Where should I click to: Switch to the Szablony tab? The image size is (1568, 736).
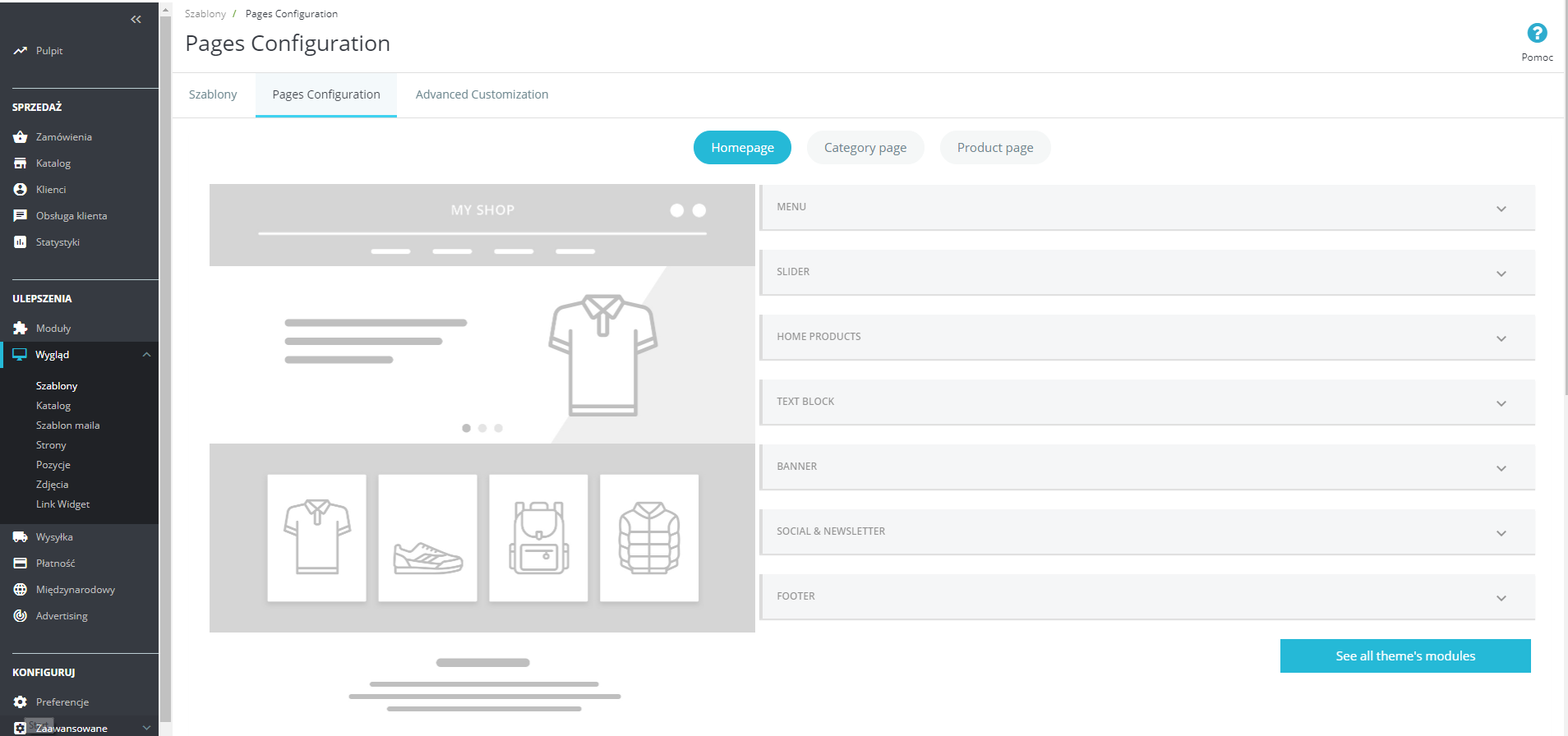(x=213, y=94)
